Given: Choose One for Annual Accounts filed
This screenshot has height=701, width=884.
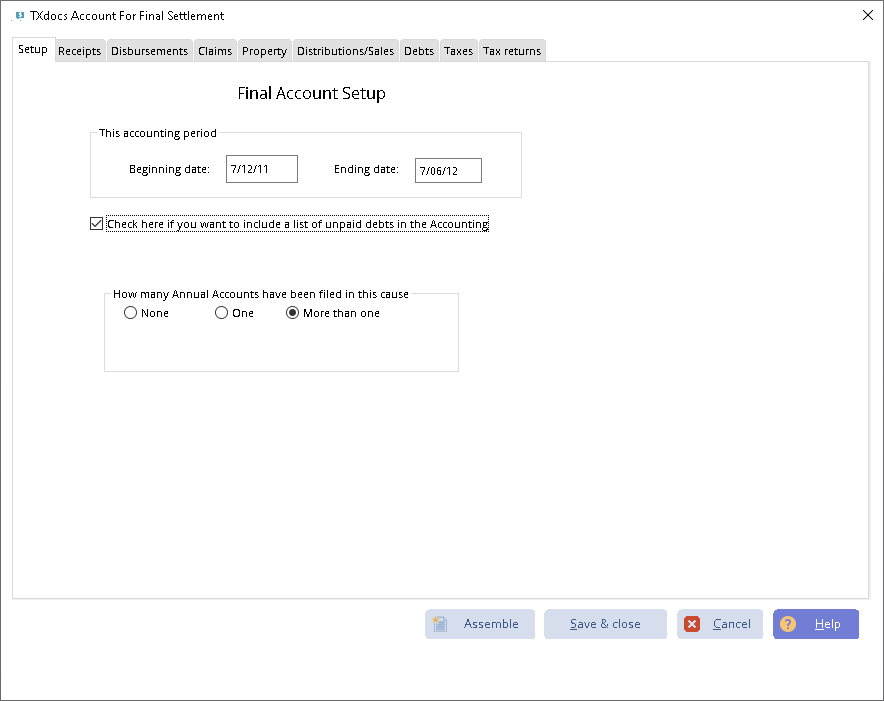Looking at the screenshot, I should pos(220,312).
